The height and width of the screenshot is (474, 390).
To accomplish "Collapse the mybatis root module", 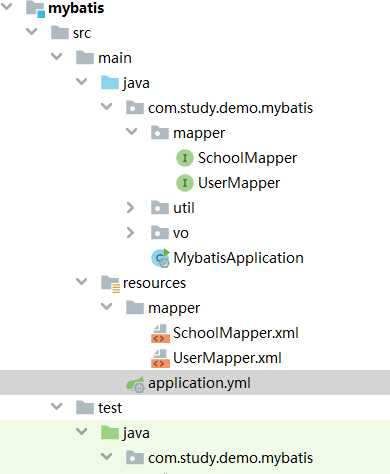I will click(x=6, y=7).
